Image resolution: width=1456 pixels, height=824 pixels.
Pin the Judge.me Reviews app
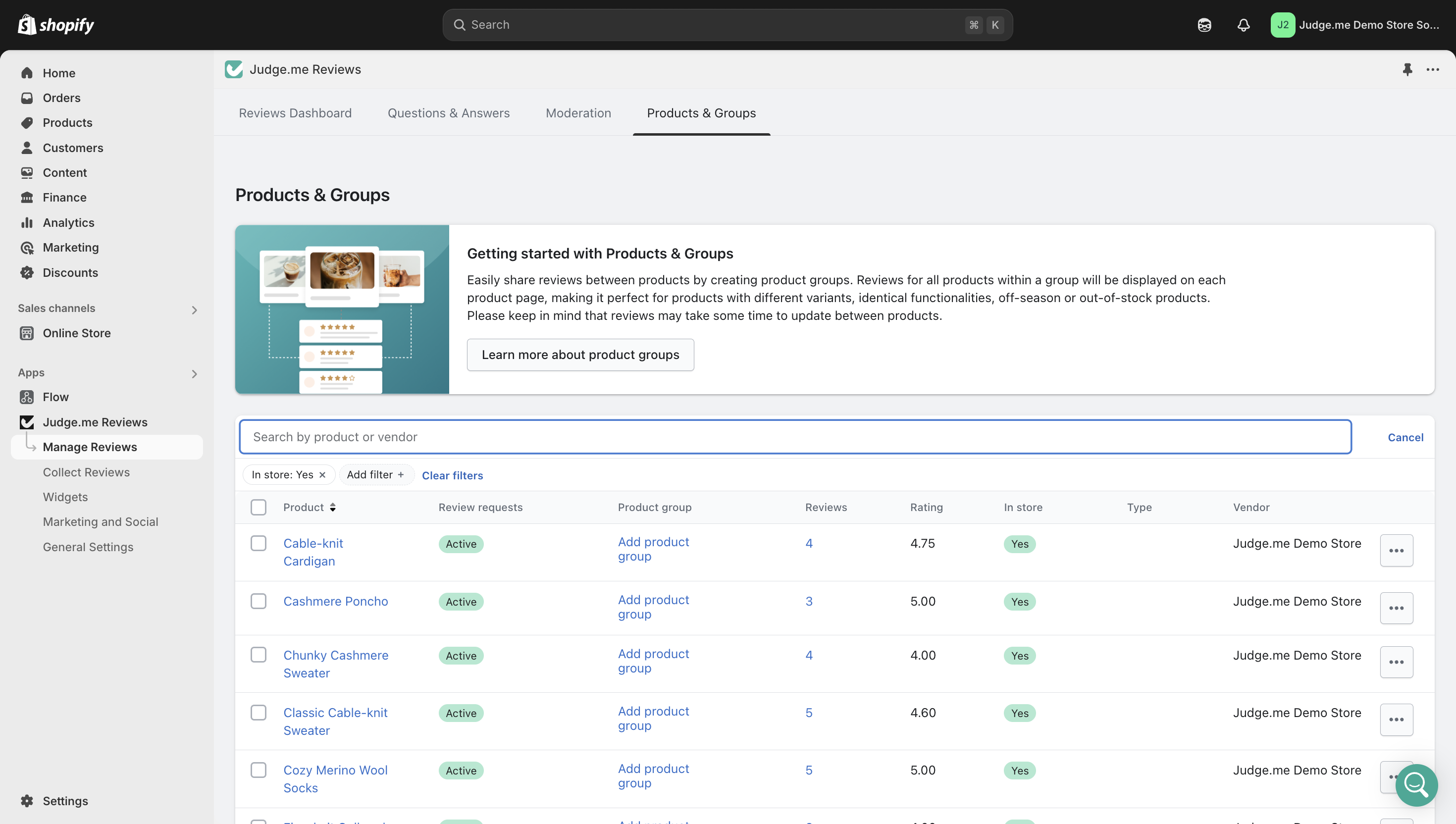[x=1407, y=69]
